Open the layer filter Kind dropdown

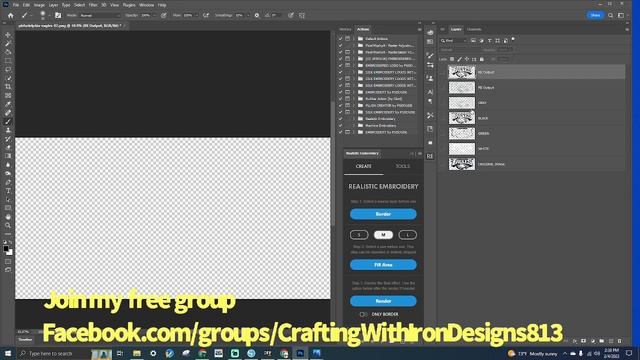tap(453, 40)
